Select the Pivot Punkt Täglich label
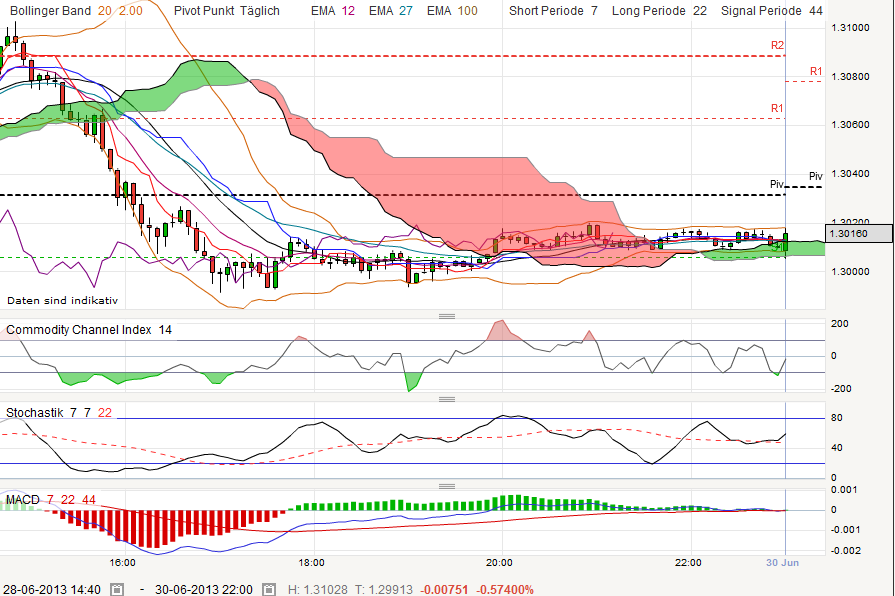The image size is (895, 596). point(227,11)
